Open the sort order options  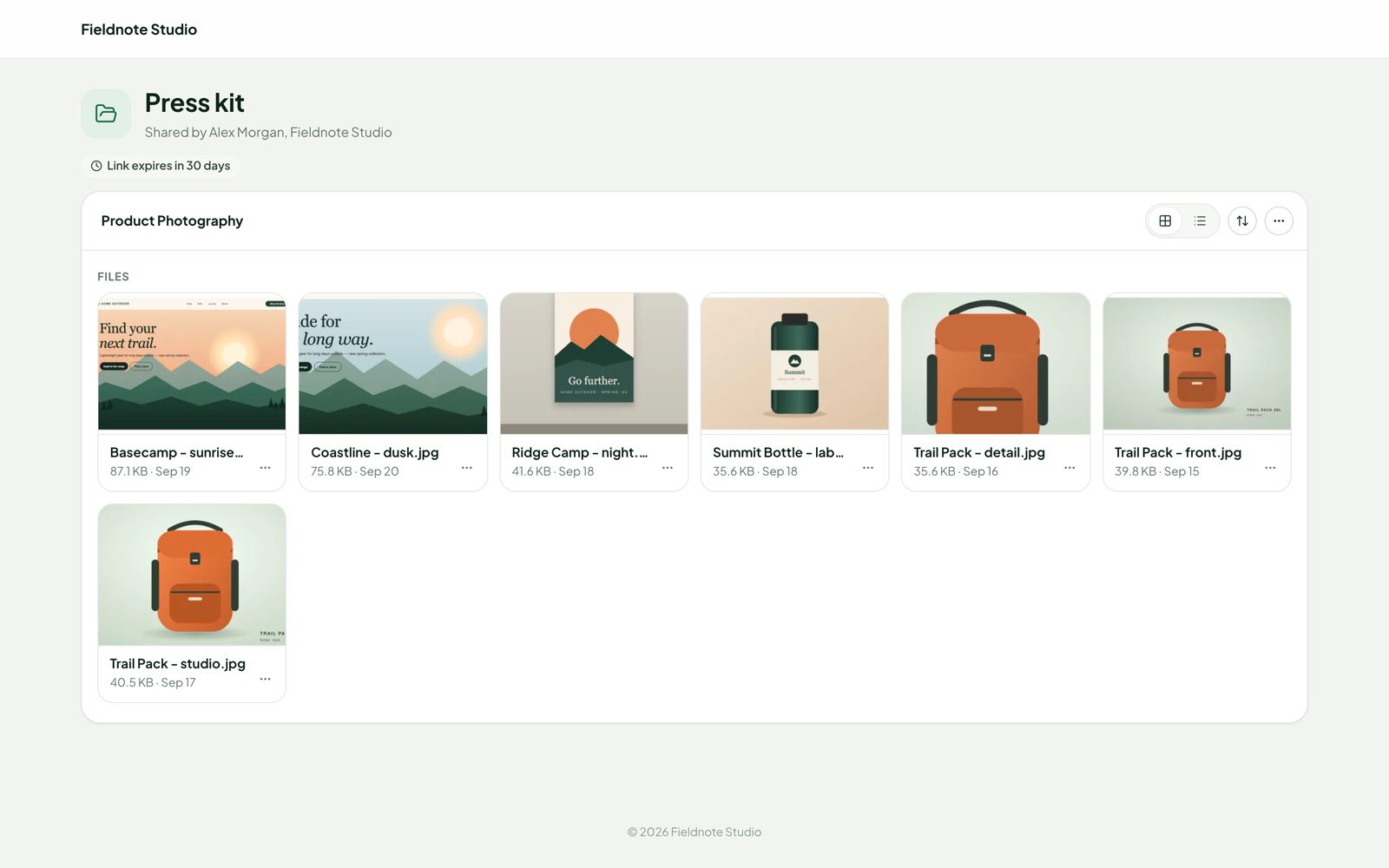click(1242, 221)
